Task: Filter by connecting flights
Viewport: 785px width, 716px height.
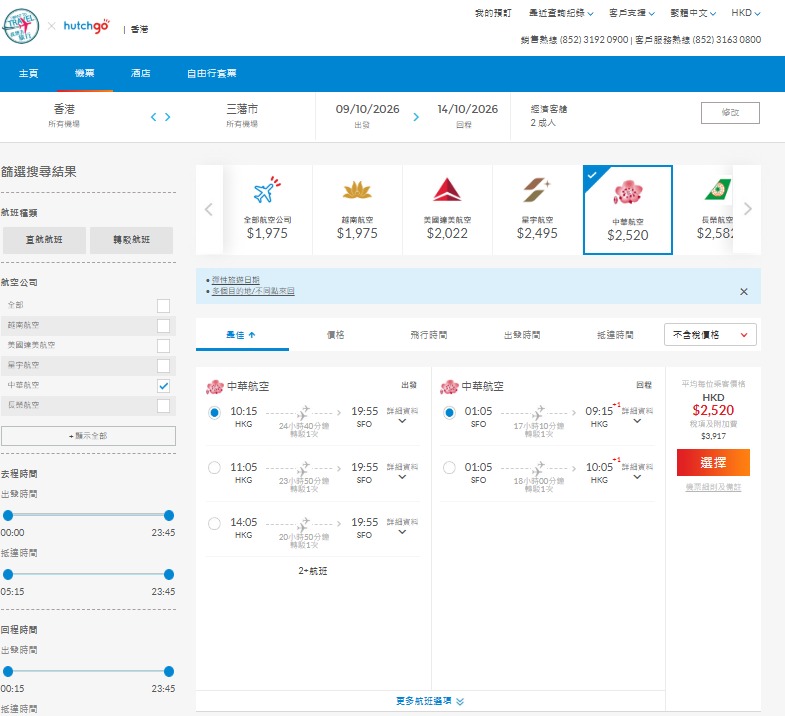Action: [x=132, y=240]
